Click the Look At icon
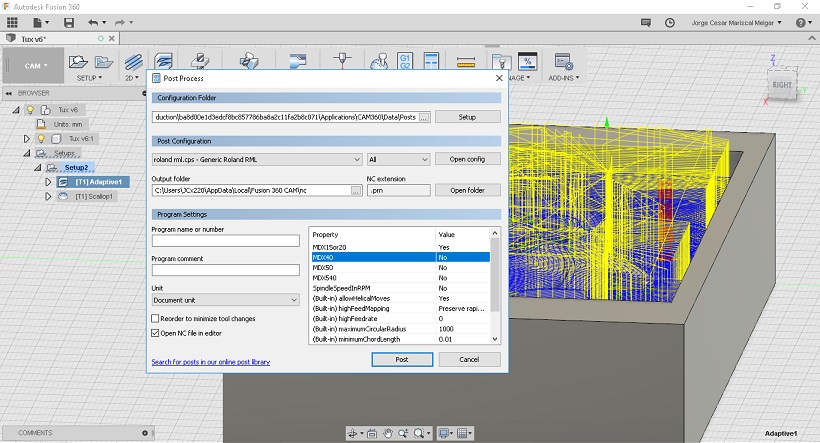The height and width of the screenshot is (443, 820). 372,433
